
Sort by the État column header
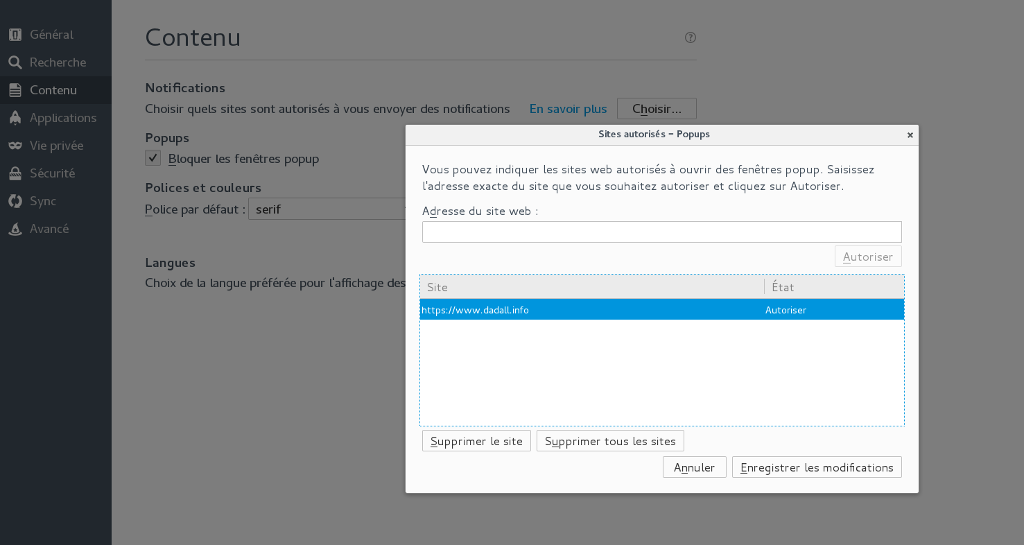point(835,287)
